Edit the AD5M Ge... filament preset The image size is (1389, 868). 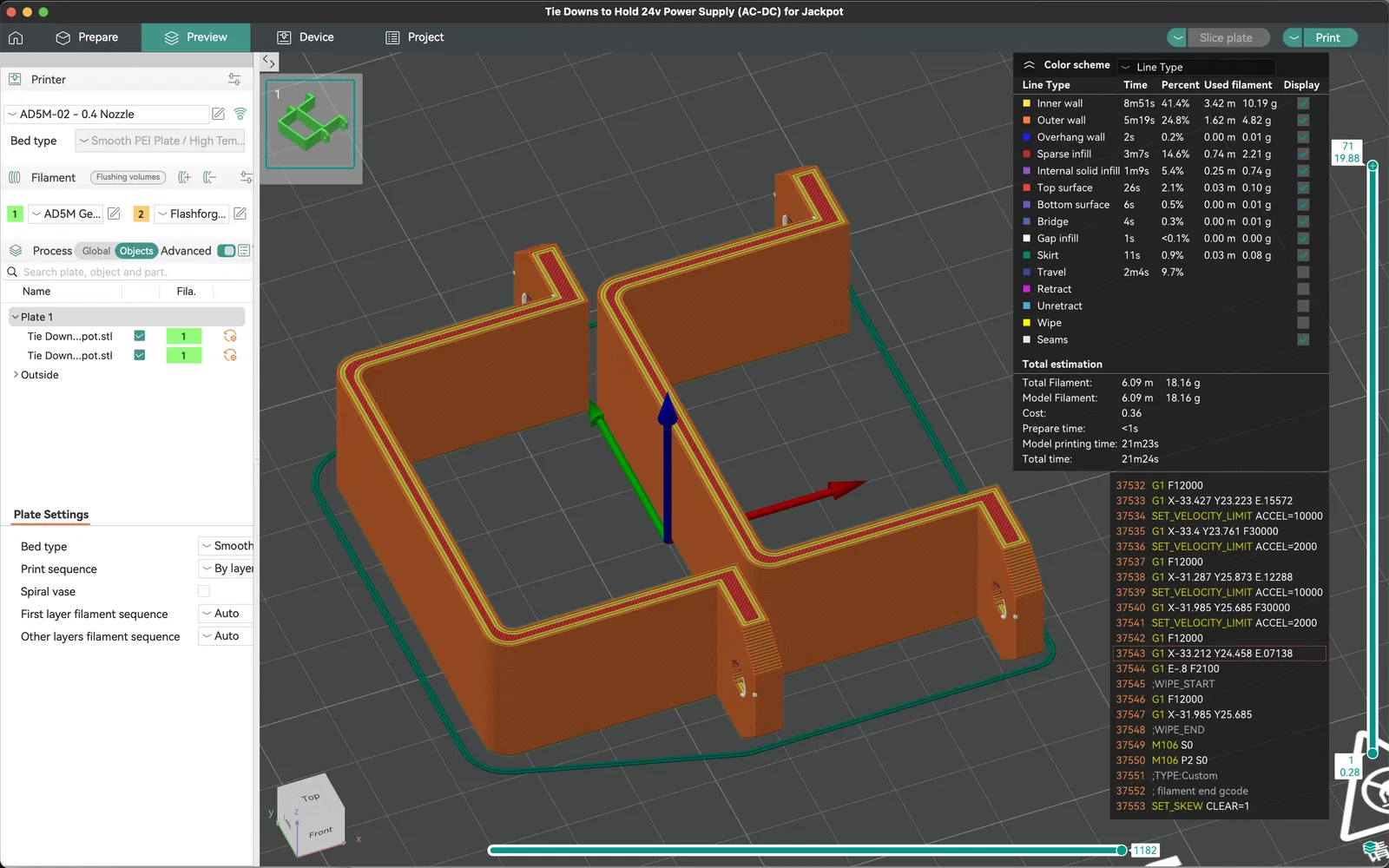(x=114, y=214)
